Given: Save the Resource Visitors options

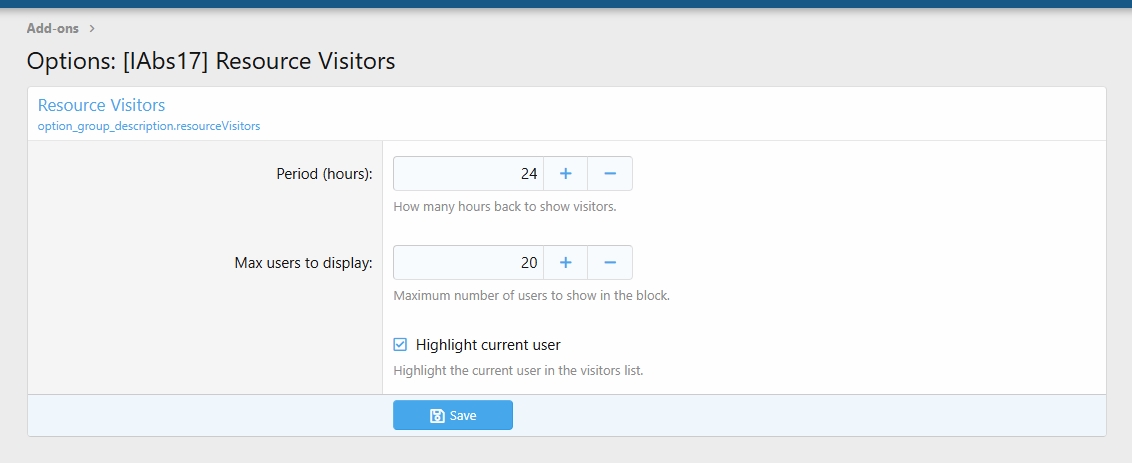Looking at the screenshot, I should 453,415.
